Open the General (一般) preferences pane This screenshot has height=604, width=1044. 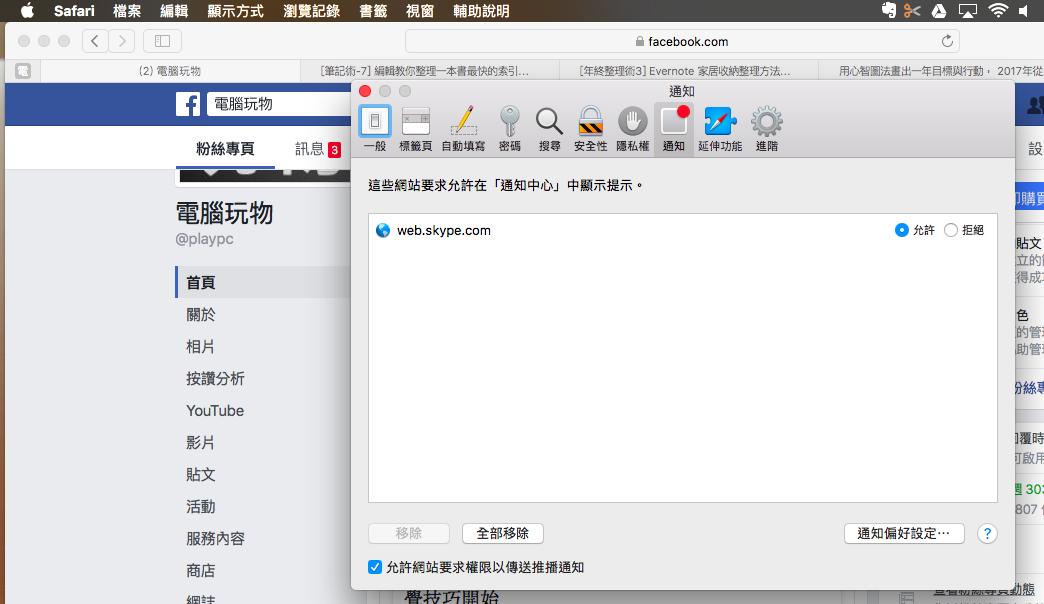(x=375, y=129)
